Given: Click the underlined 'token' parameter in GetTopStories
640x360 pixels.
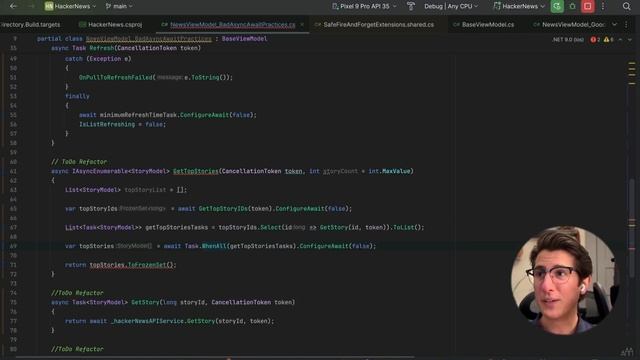Looking at the screenshot, I should tap(293, 171).
